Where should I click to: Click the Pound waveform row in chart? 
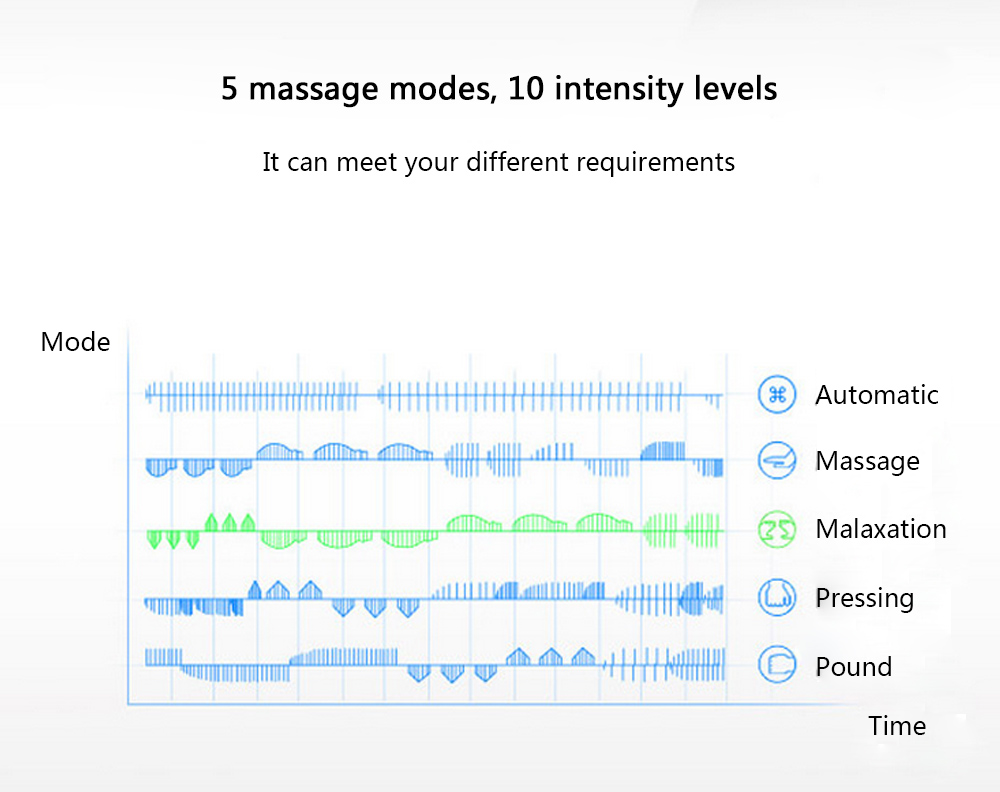432,663
